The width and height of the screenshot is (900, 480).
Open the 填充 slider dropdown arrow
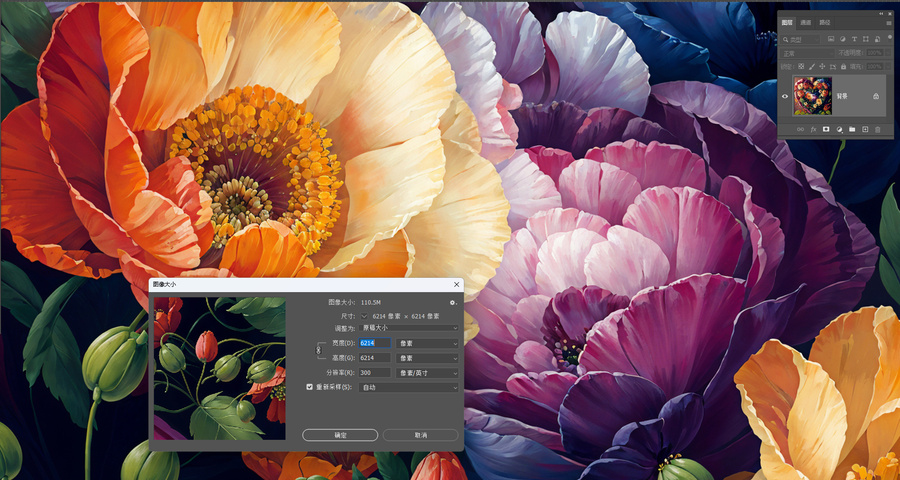pos(888,67)
